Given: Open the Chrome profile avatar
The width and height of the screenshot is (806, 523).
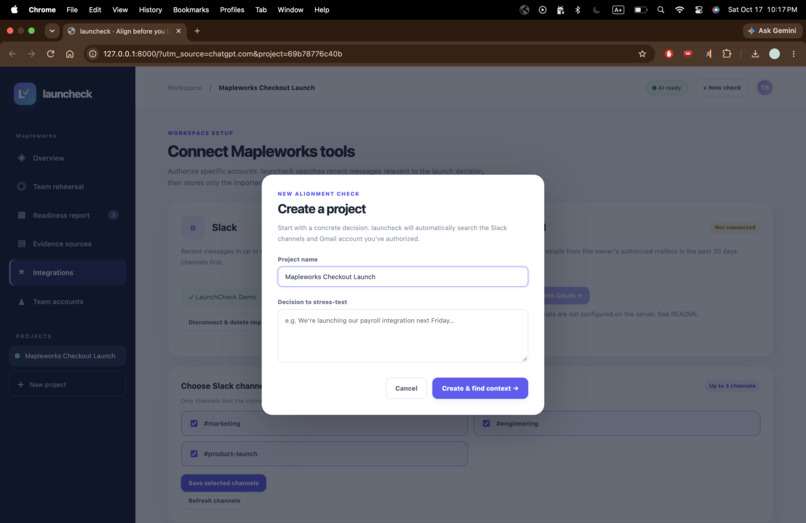Looking at the screenshot, I should click(774, 53).
